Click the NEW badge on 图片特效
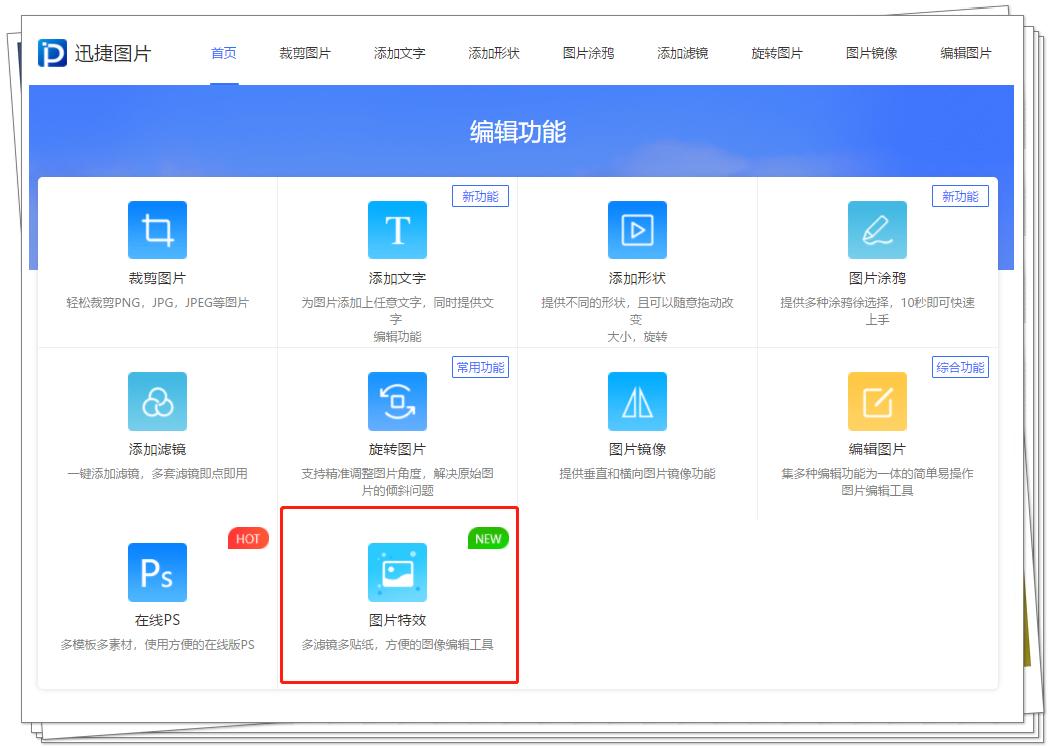The height and width of the screenshot is (748, 1055). (487, 539)
